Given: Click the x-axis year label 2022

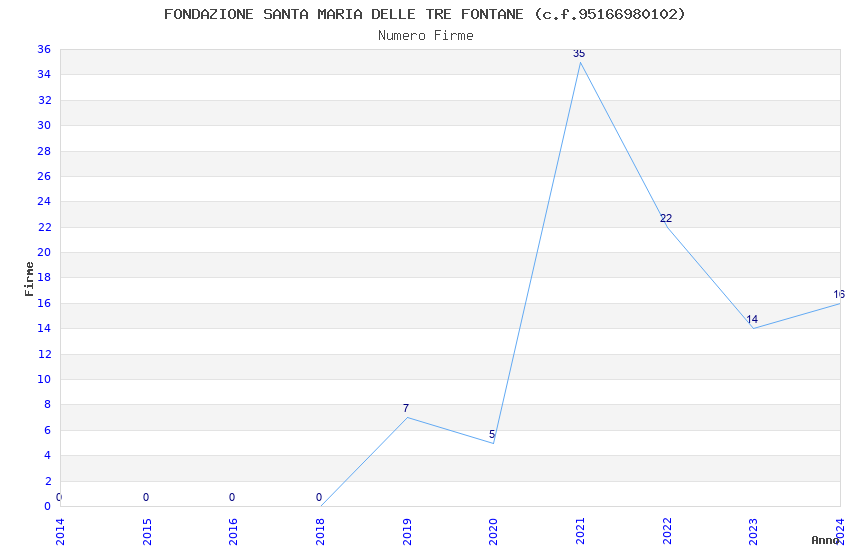Looking at the screenshot, I should 667,531.
